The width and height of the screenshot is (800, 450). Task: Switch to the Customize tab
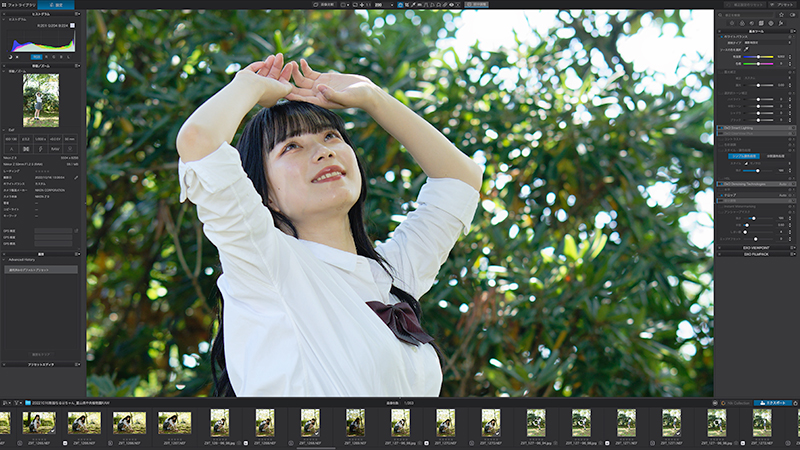click(56, 5)
